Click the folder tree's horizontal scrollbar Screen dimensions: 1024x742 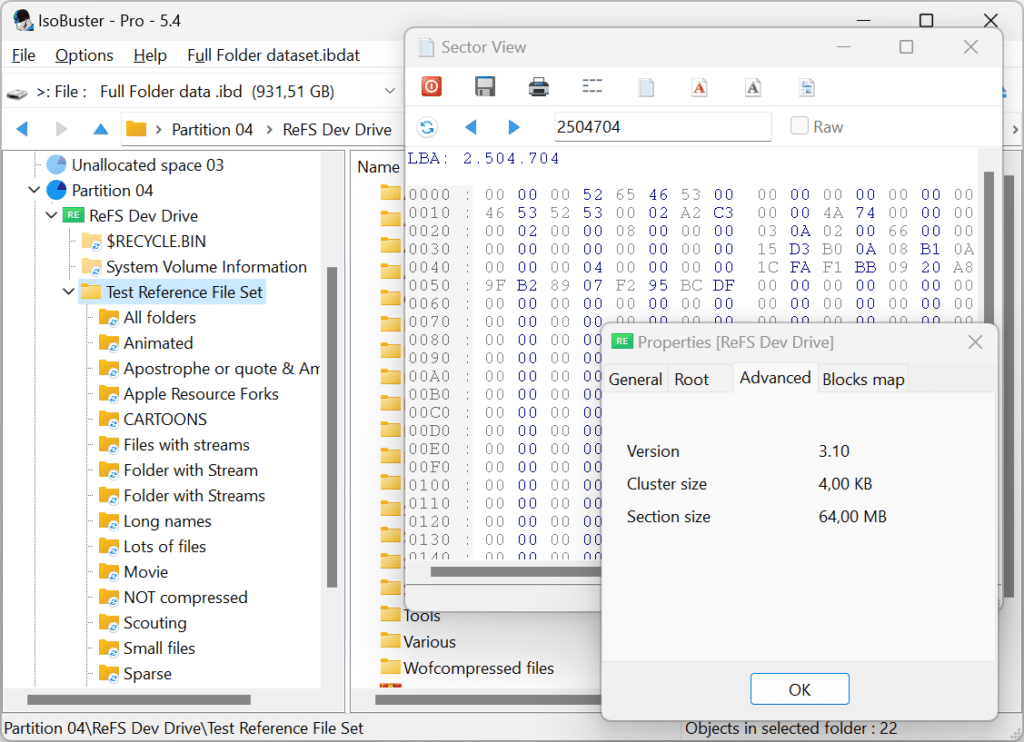tap(139, 700)
